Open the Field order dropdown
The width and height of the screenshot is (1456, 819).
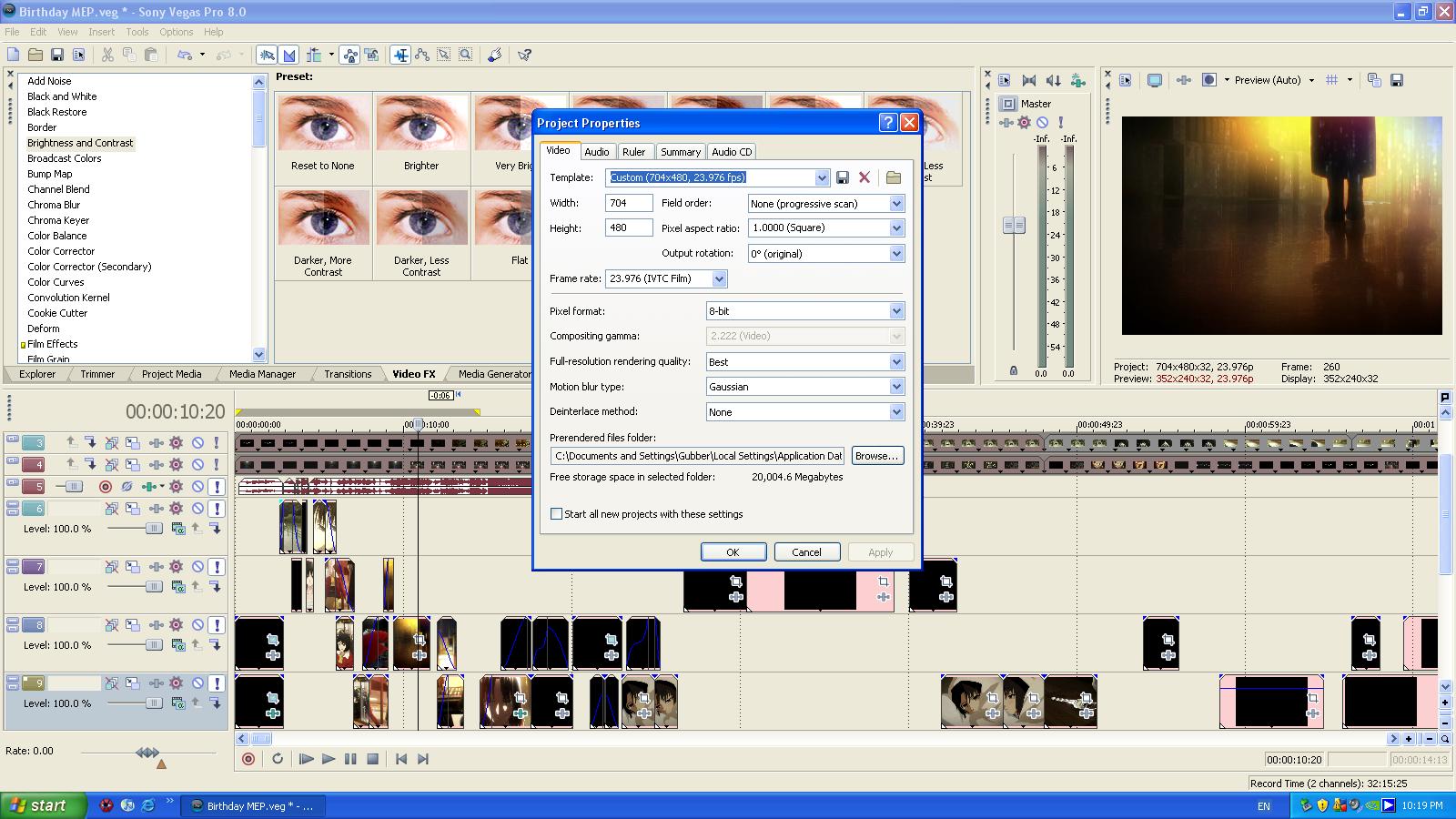(896, 204)
